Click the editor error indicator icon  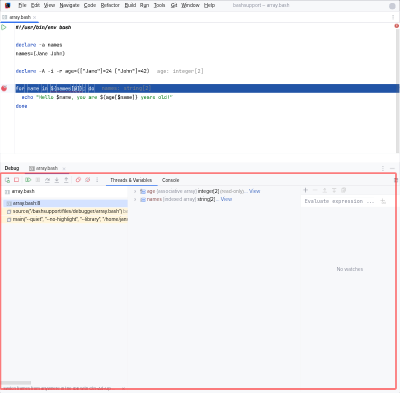click(396, 26)
